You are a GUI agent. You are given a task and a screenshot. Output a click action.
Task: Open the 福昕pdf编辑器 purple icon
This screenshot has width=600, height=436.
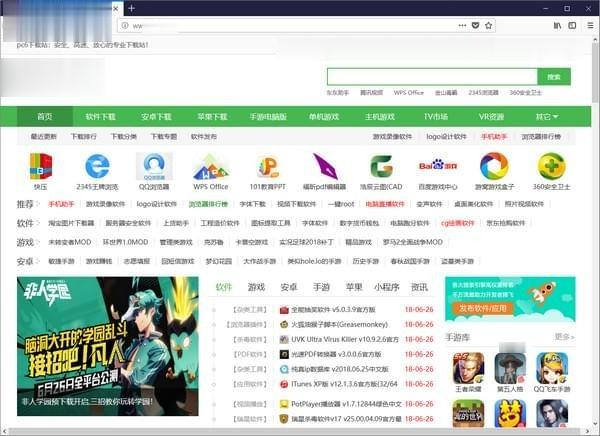[x=324, y=166]
